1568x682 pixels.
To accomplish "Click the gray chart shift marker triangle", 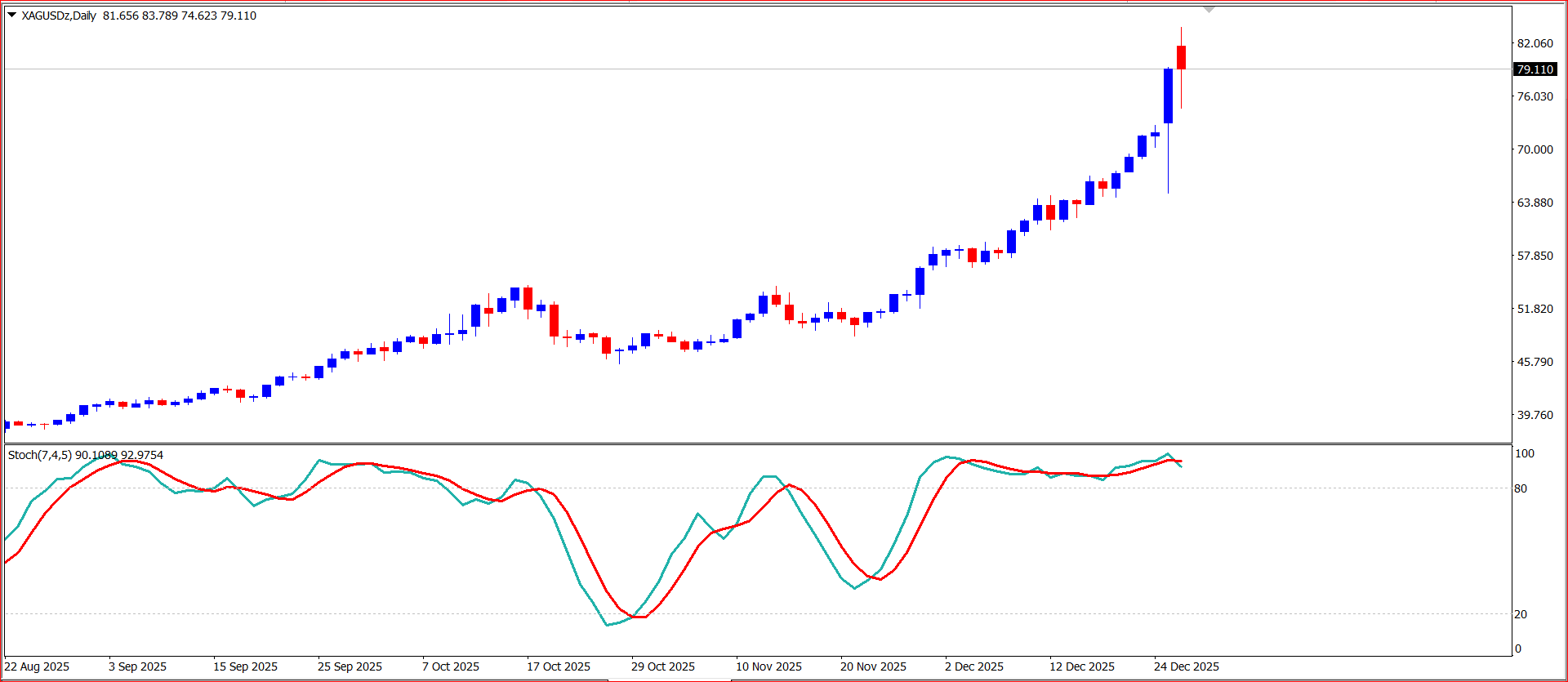I will 1209,10.
